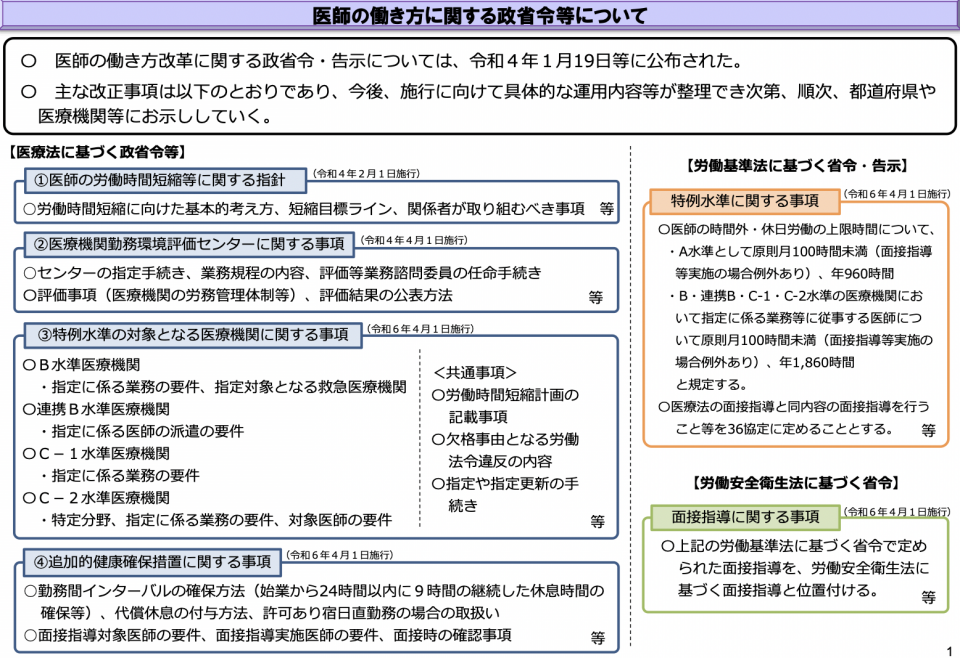The height and width of the screenshot is (658, 960).
Task: Click the Ｃ－２水準医療機関 bullet item
Action: click(x=96, y=498)
